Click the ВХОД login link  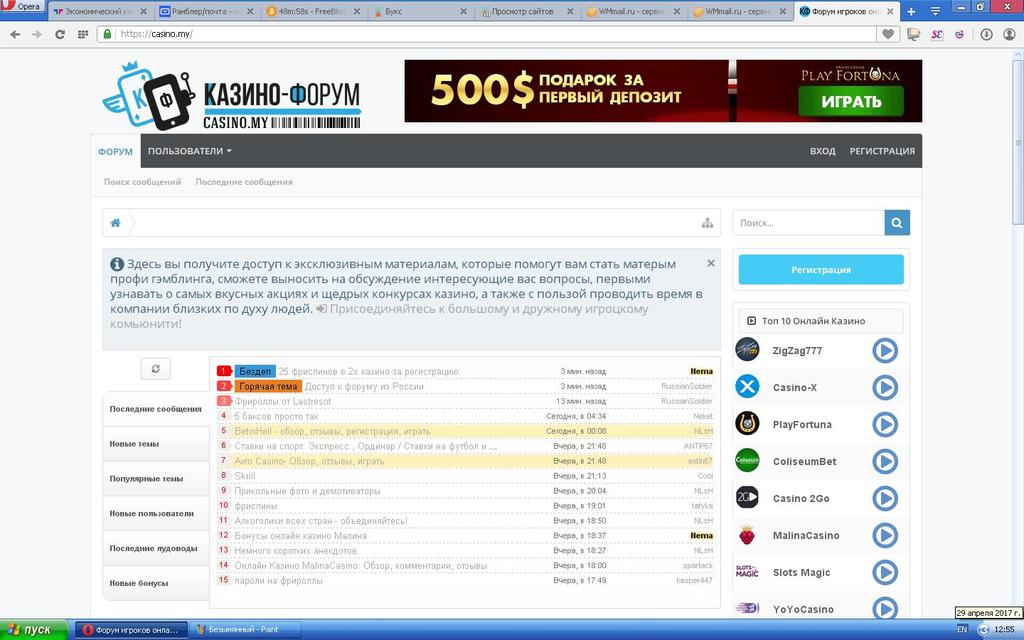pos(822,151)
